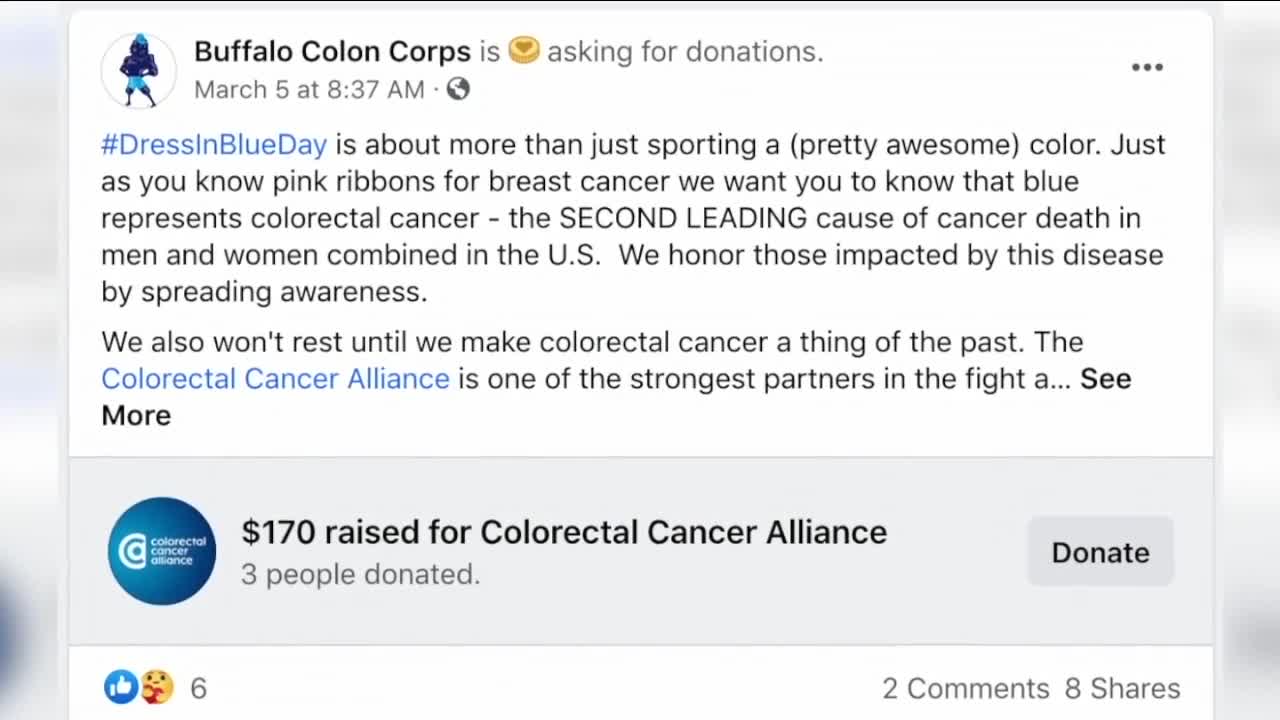This screenshot has height=720, width=1280.
Task: Open the $170 raised fundraiser title
Action: tap(564, 532)
